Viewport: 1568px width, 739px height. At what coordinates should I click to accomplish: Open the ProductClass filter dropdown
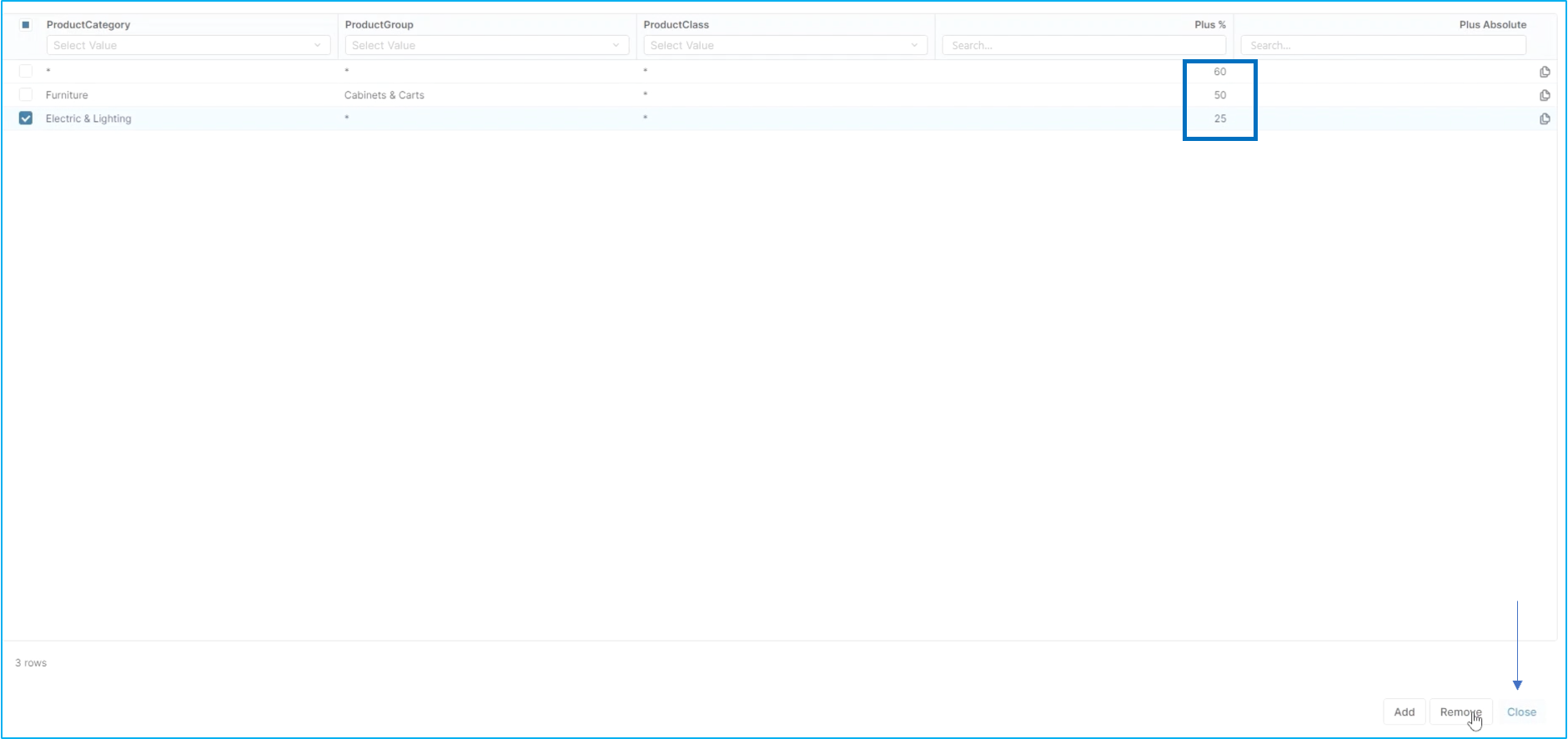coord(785,45)
